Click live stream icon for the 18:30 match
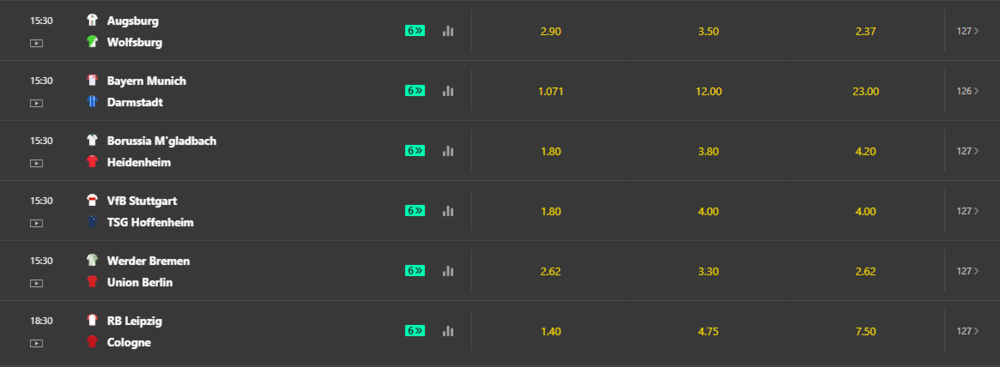Screen dimensions: 1000x367 click(37, 343)
